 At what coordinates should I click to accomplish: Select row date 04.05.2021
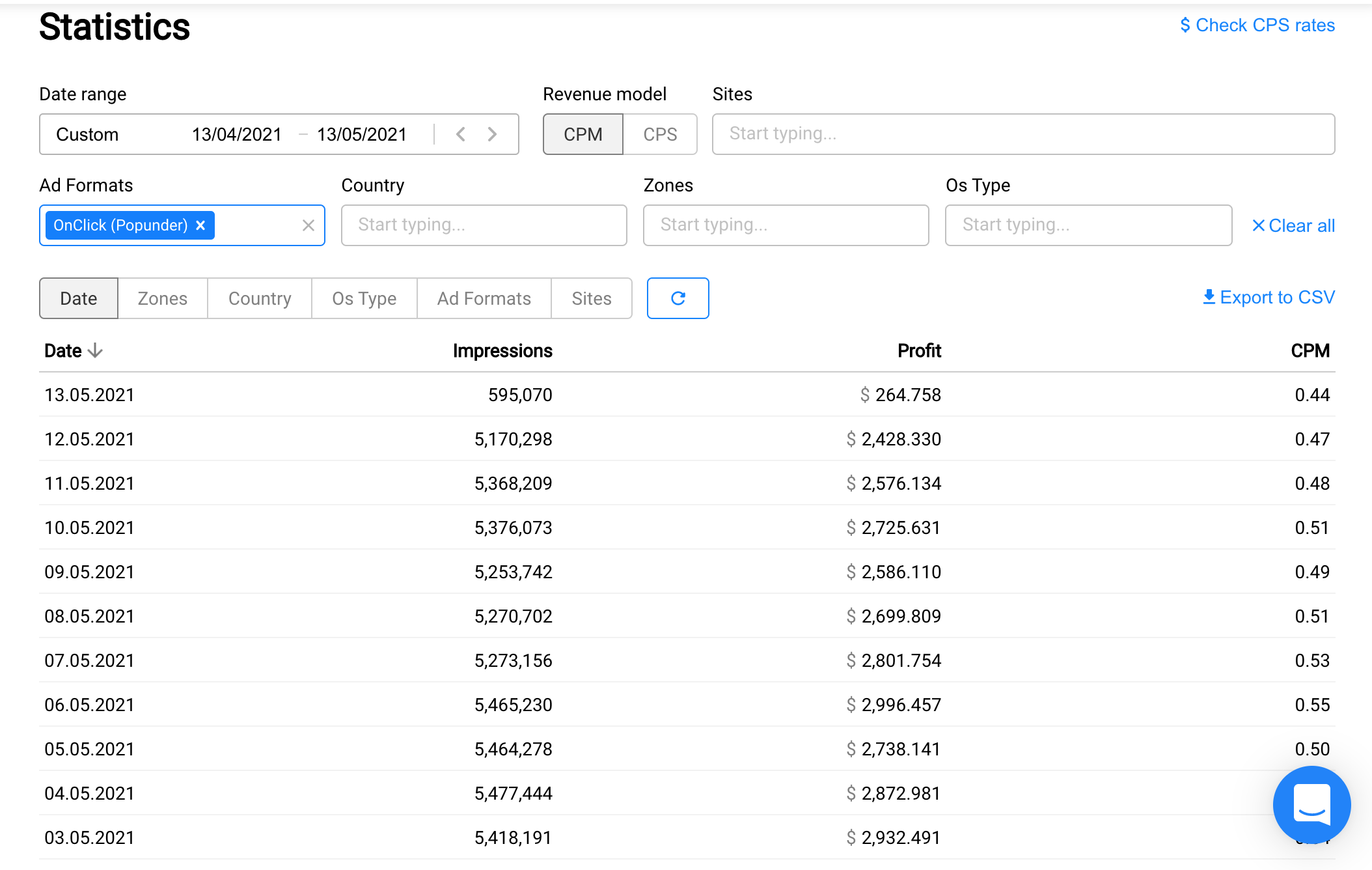coord(89,794)
